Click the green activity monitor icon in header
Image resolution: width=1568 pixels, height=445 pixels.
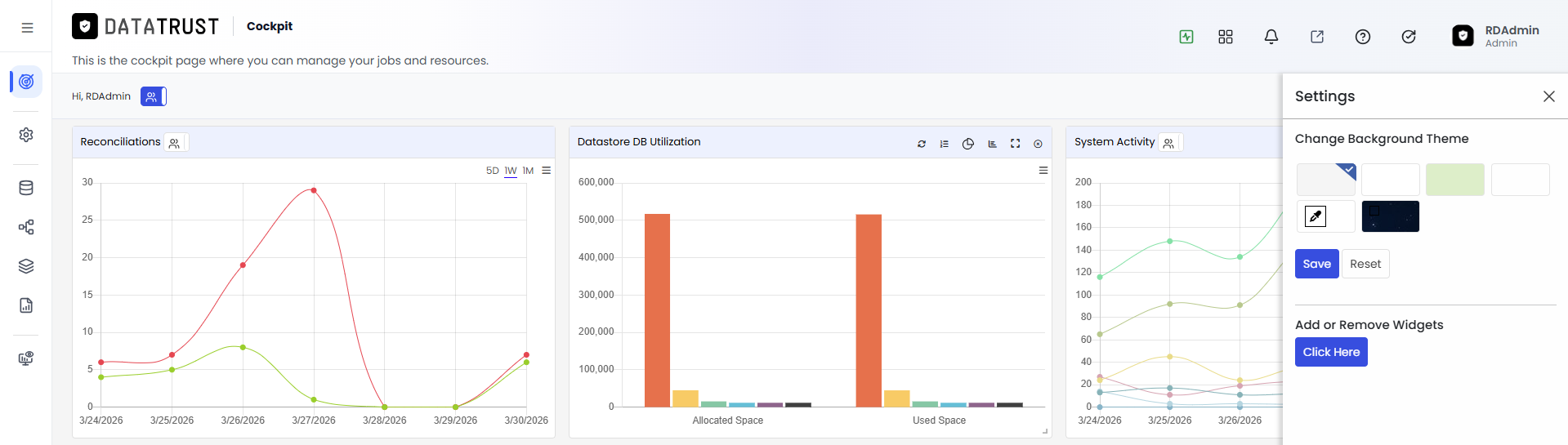pos(1186,37)
